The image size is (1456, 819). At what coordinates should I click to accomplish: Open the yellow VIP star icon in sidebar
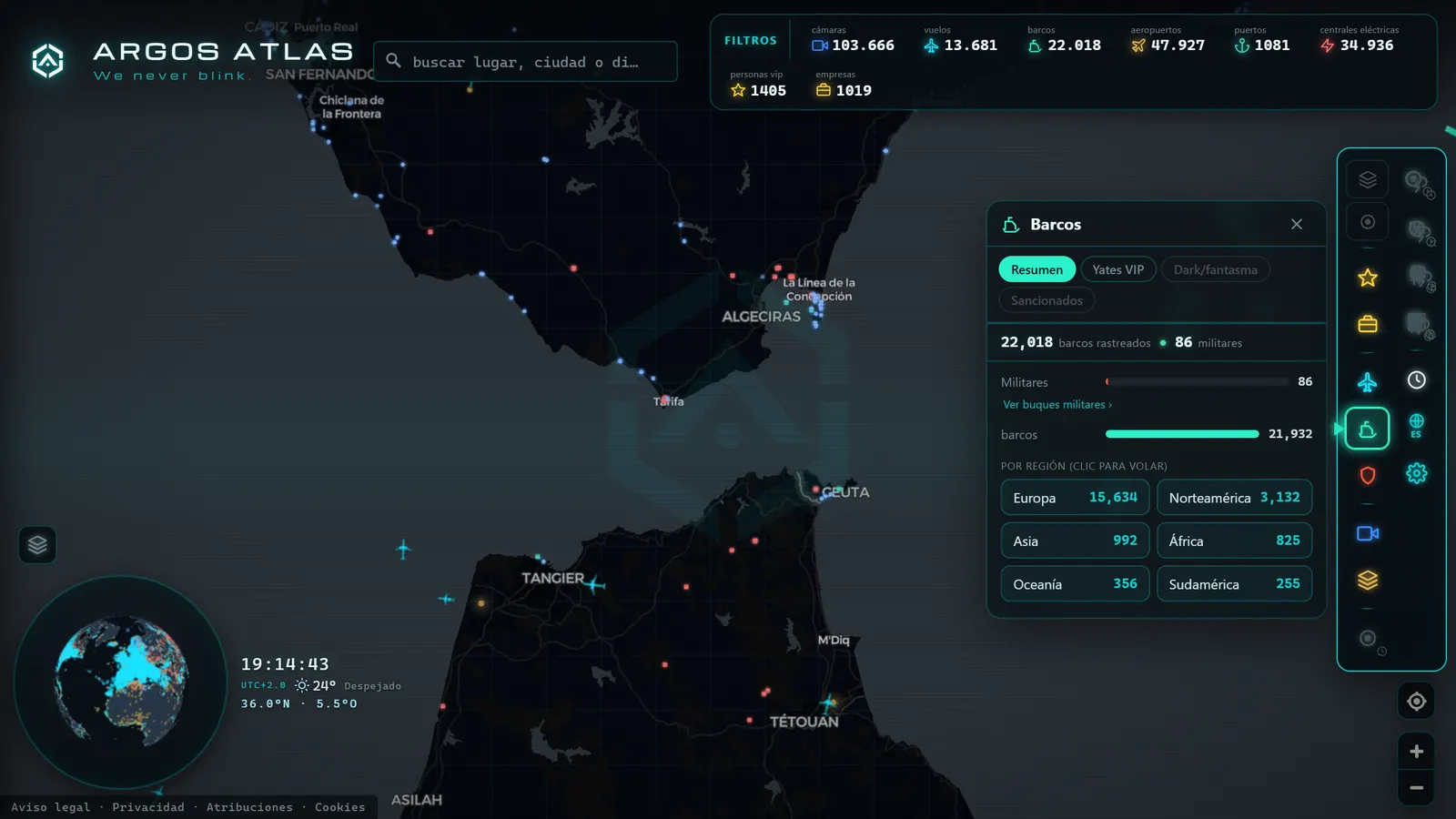tap(1367, 278)
